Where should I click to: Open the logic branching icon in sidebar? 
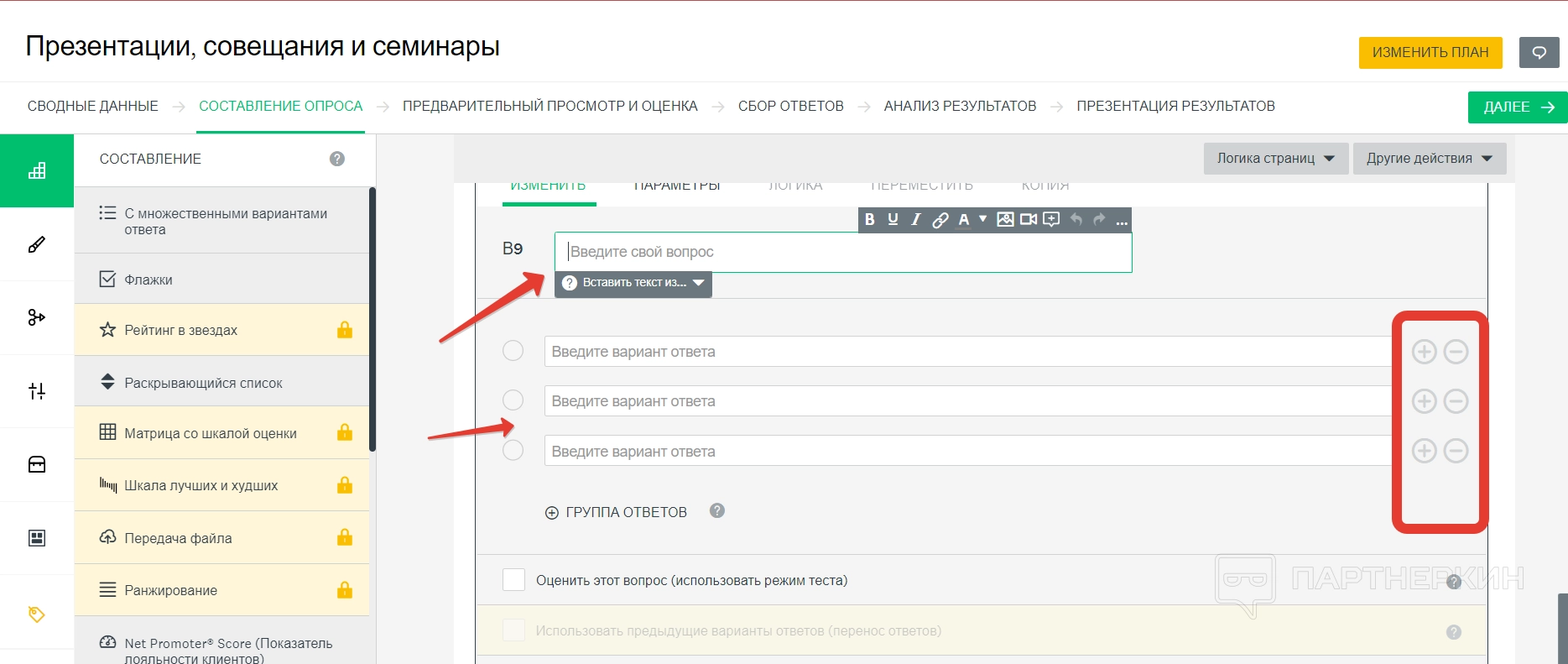click(x=37, y=317)
